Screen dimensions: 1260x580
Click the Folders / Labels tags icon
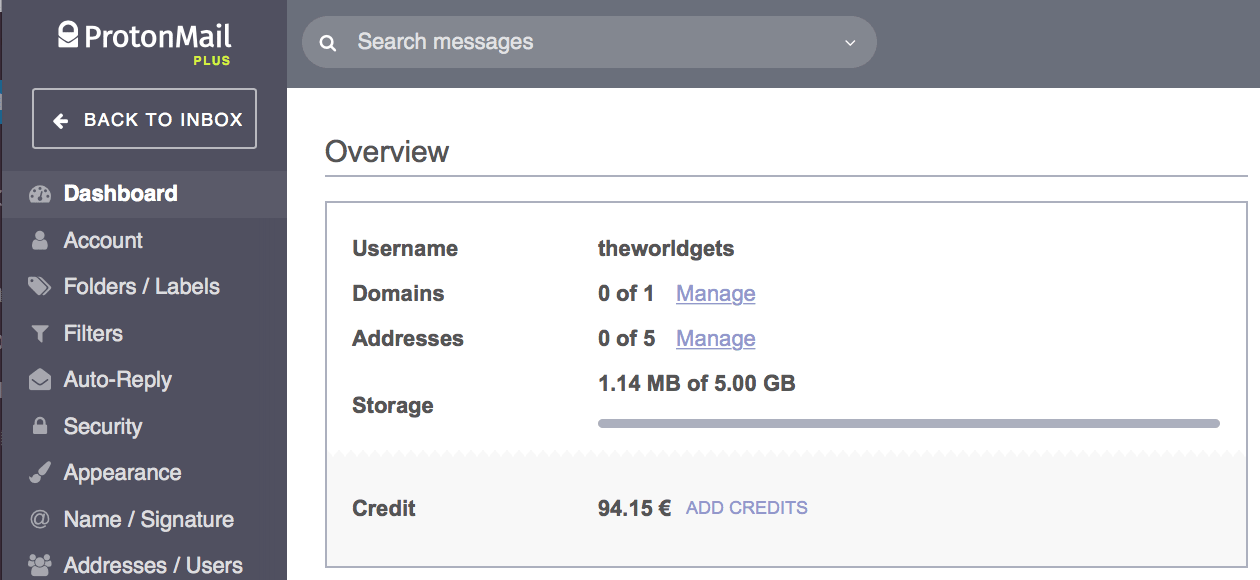[x=40, y=287]
